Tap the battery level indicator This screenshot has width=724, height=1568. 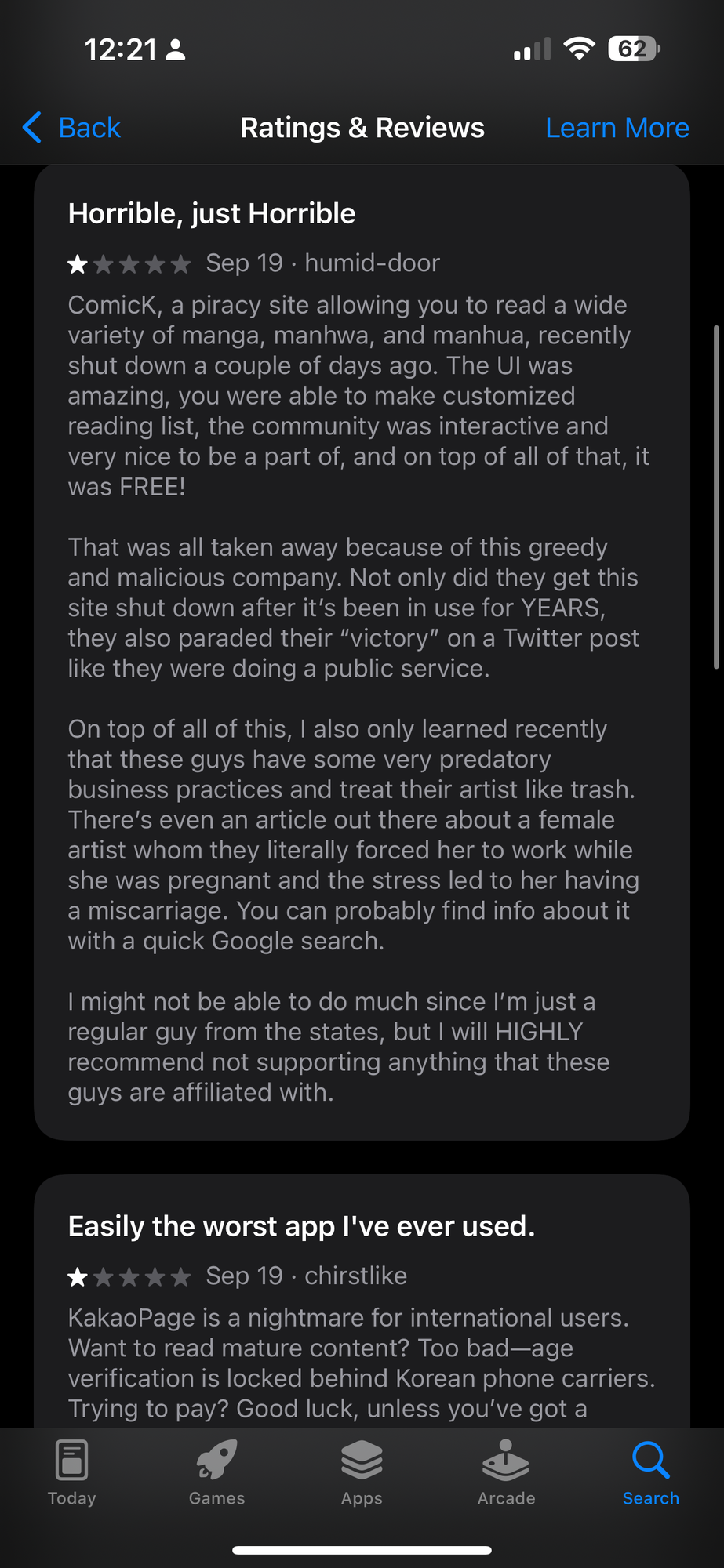click(634, 49)
